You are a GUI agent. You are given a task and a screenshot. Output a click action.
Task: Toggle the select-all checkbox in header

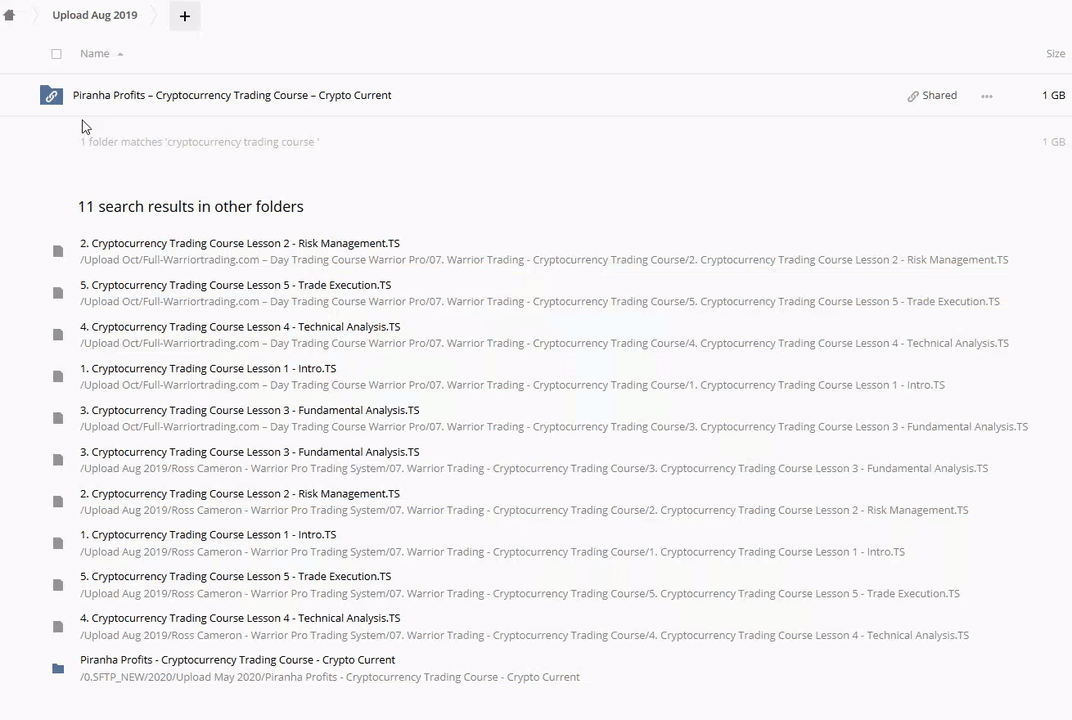pos(56,54)
